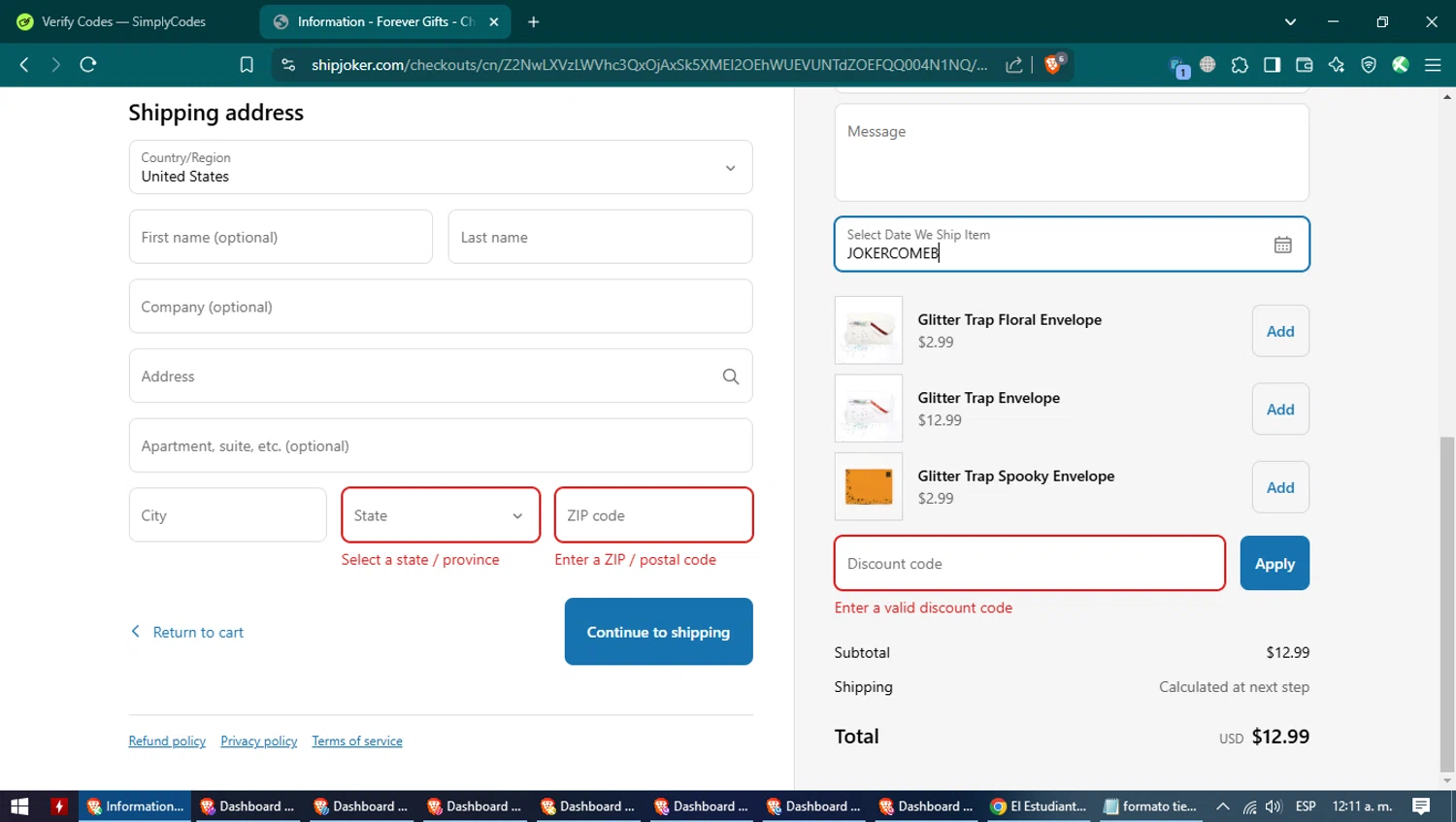Open the Brave Shields lion icon
This screenshot has height=822, width=1456.
pos(1053,64)
